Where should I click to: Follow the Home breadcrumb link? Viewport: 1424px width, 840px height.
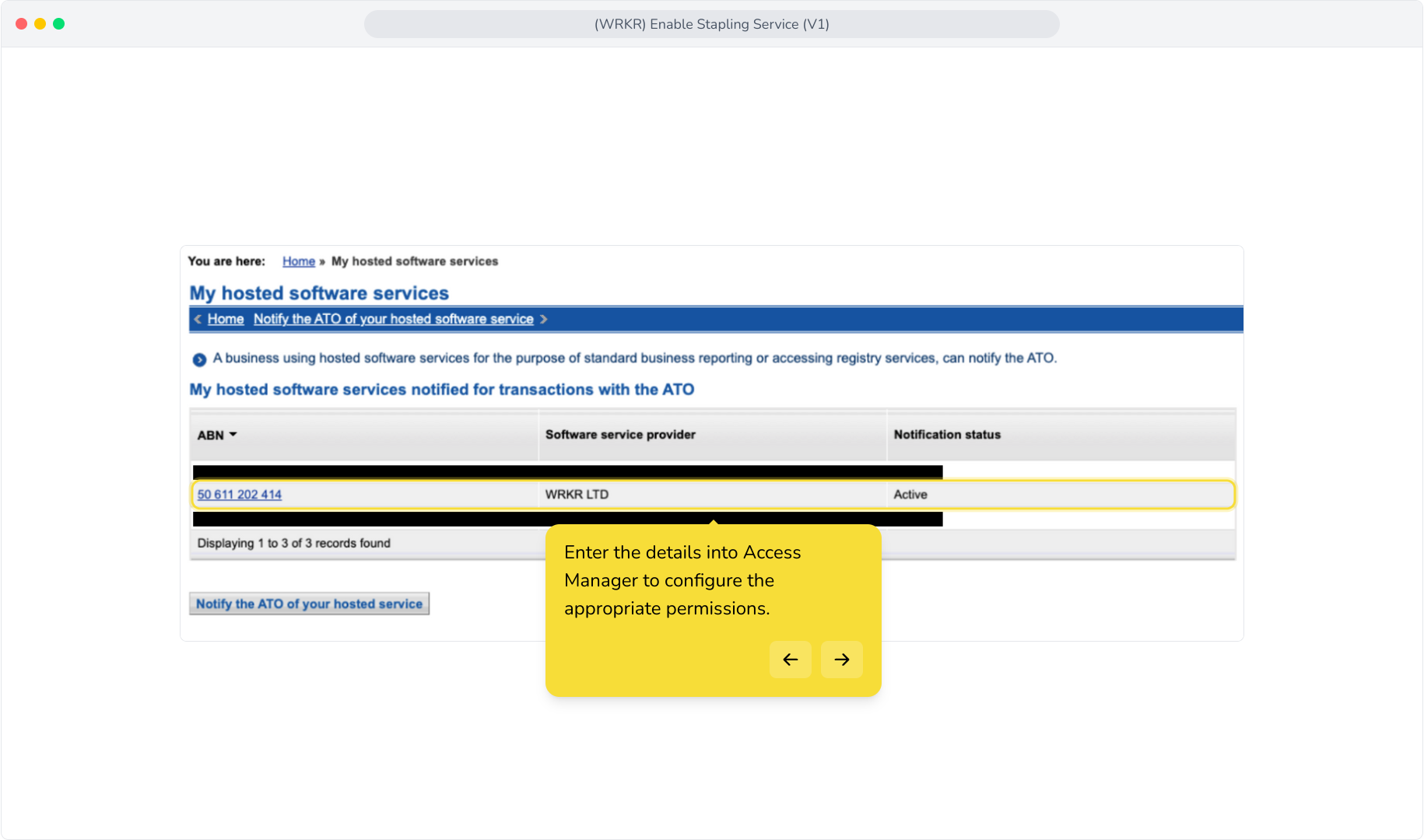click(x=299, y=261)
